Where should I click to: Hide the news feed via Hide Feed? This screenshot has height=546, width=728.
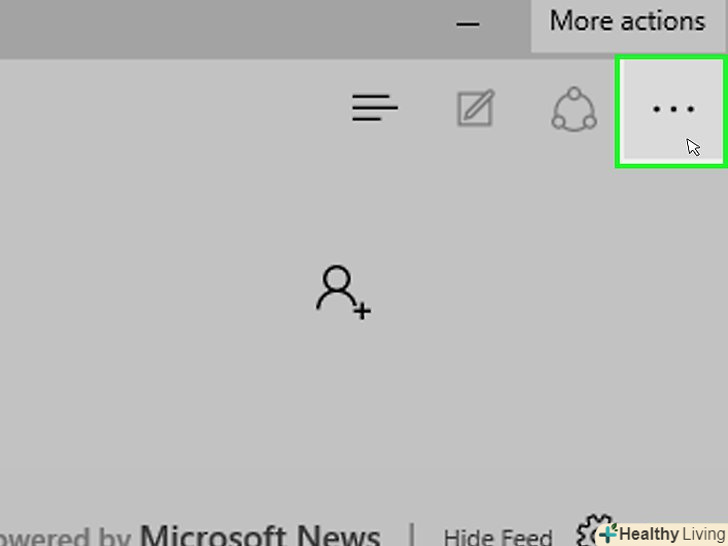pos(498,537)
